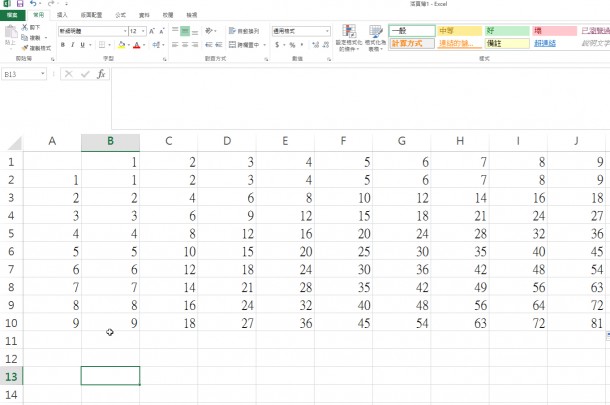
Task: Click the Paste clipboard icon
Action: [11, 32]
